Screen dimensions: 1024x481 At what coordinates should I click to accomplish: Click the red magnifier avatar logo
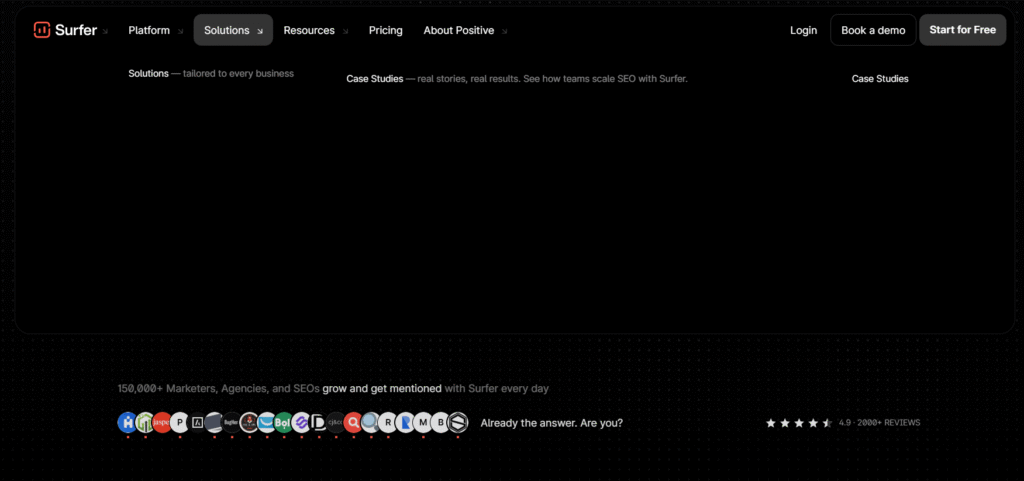click(353, 422)
